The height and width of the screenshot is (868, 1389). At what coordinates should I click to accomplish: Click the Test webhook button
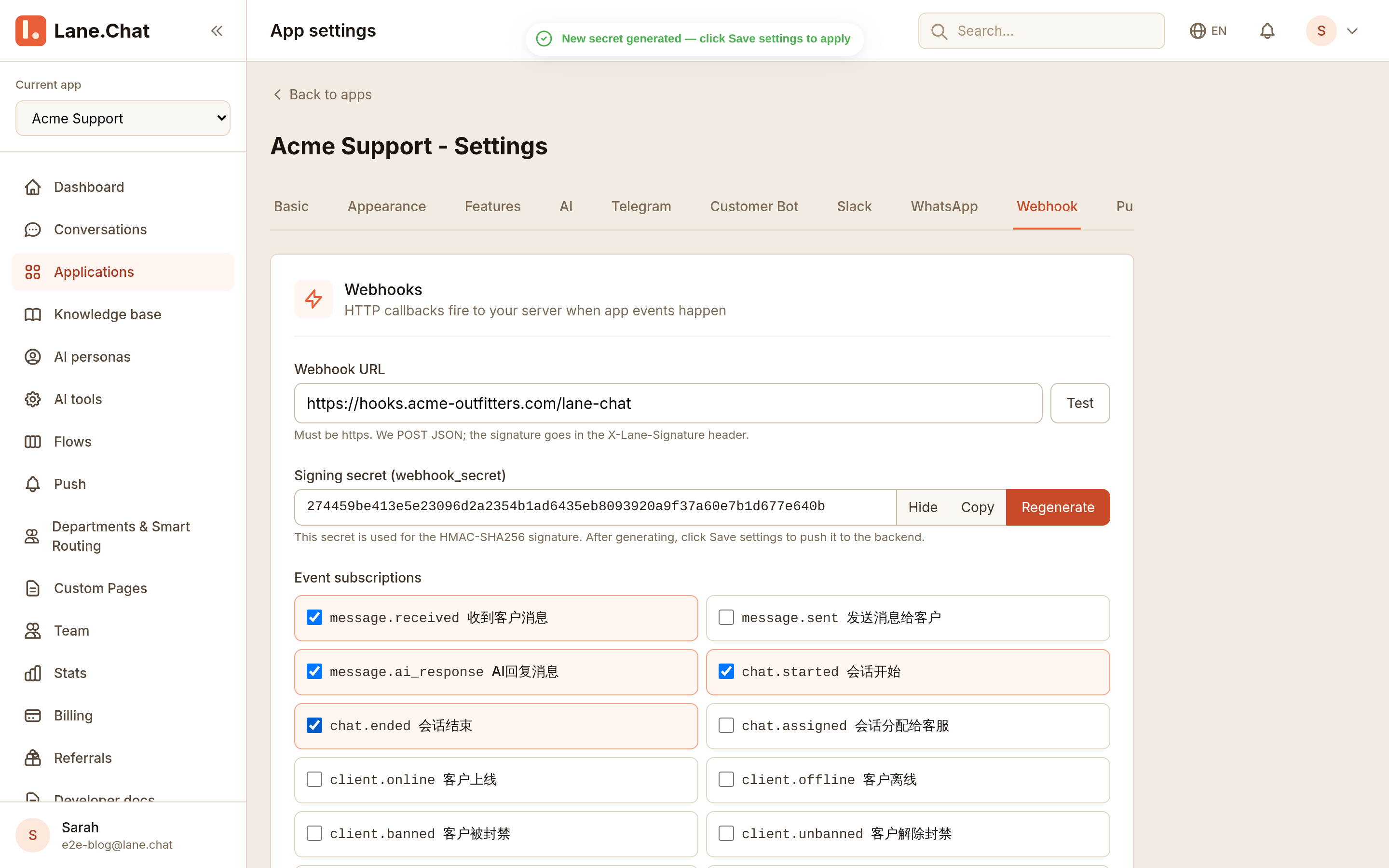click(1080, 403)
